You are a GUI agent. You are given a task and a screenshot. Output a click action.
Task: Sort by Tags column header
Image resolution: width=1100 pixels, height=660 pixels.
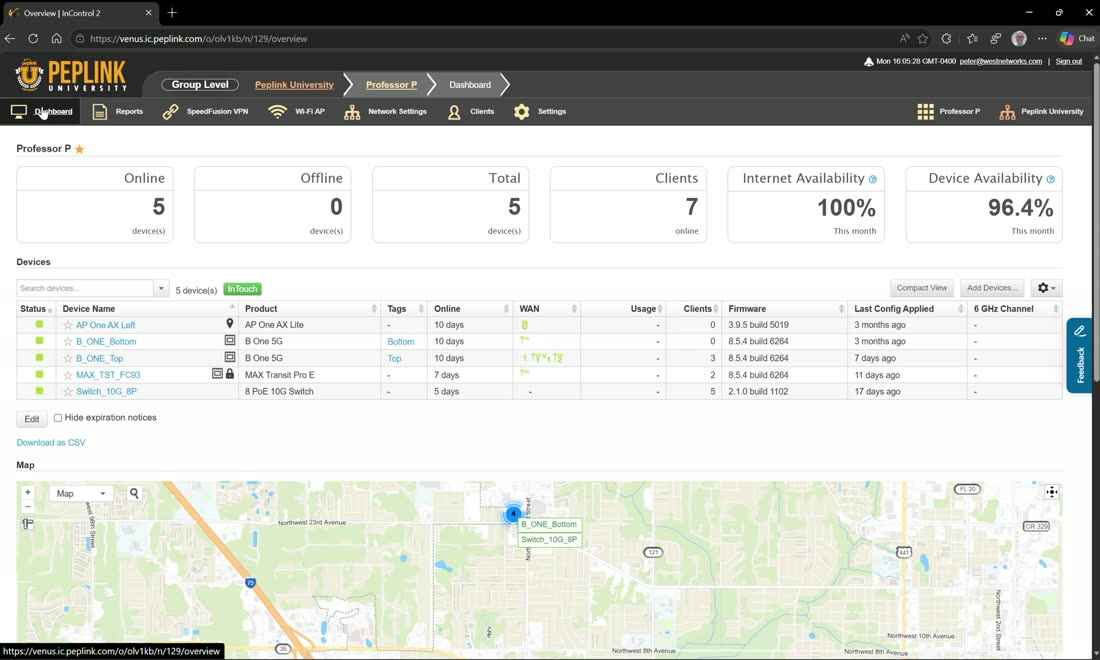click(x=404, y=309)
